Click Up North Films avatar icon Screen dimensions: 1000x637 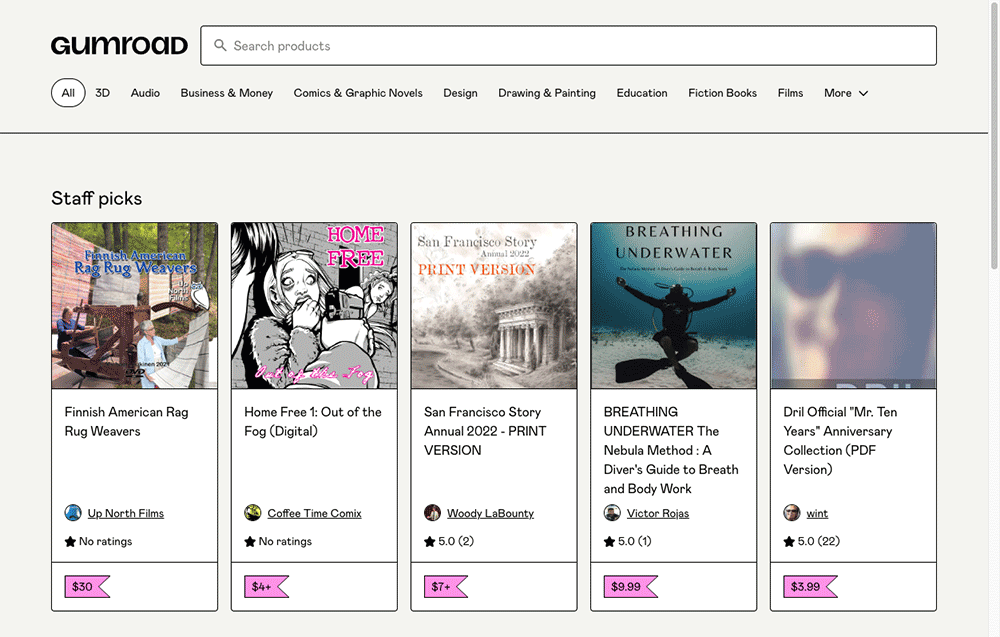tap(73, 513)
